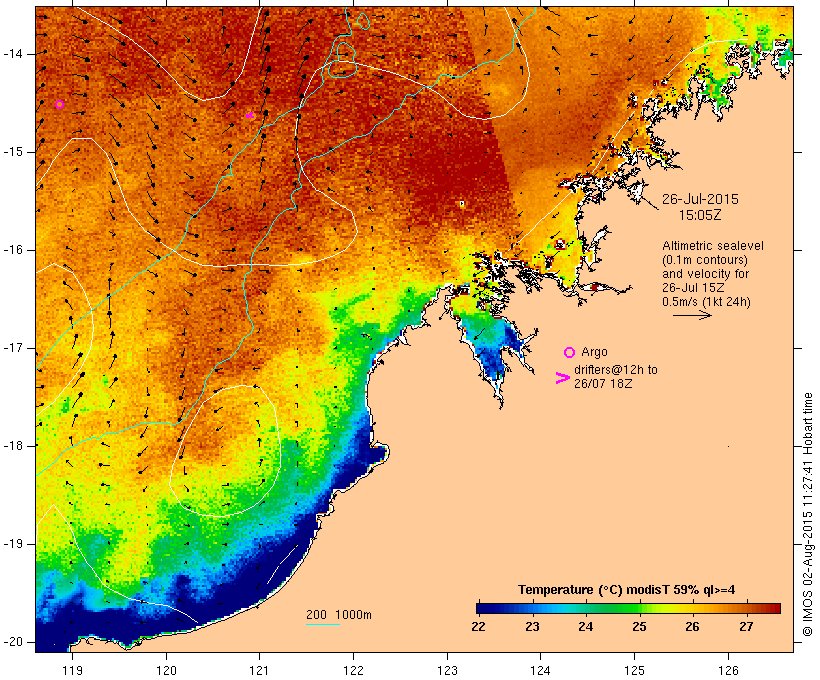Click the '0.5m/s (1kt 24h)' label
The width and height of the screenshot is (820, 680).
(x=706, y=302)
